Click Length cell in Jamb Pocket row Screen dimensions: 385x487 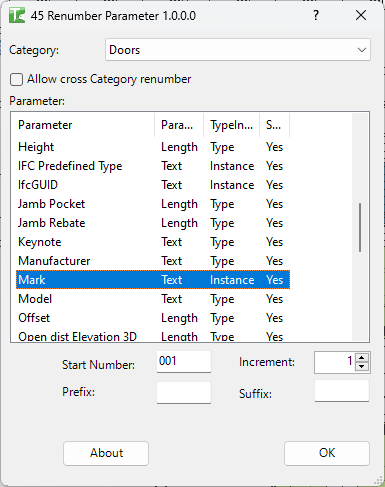(179, 204)
